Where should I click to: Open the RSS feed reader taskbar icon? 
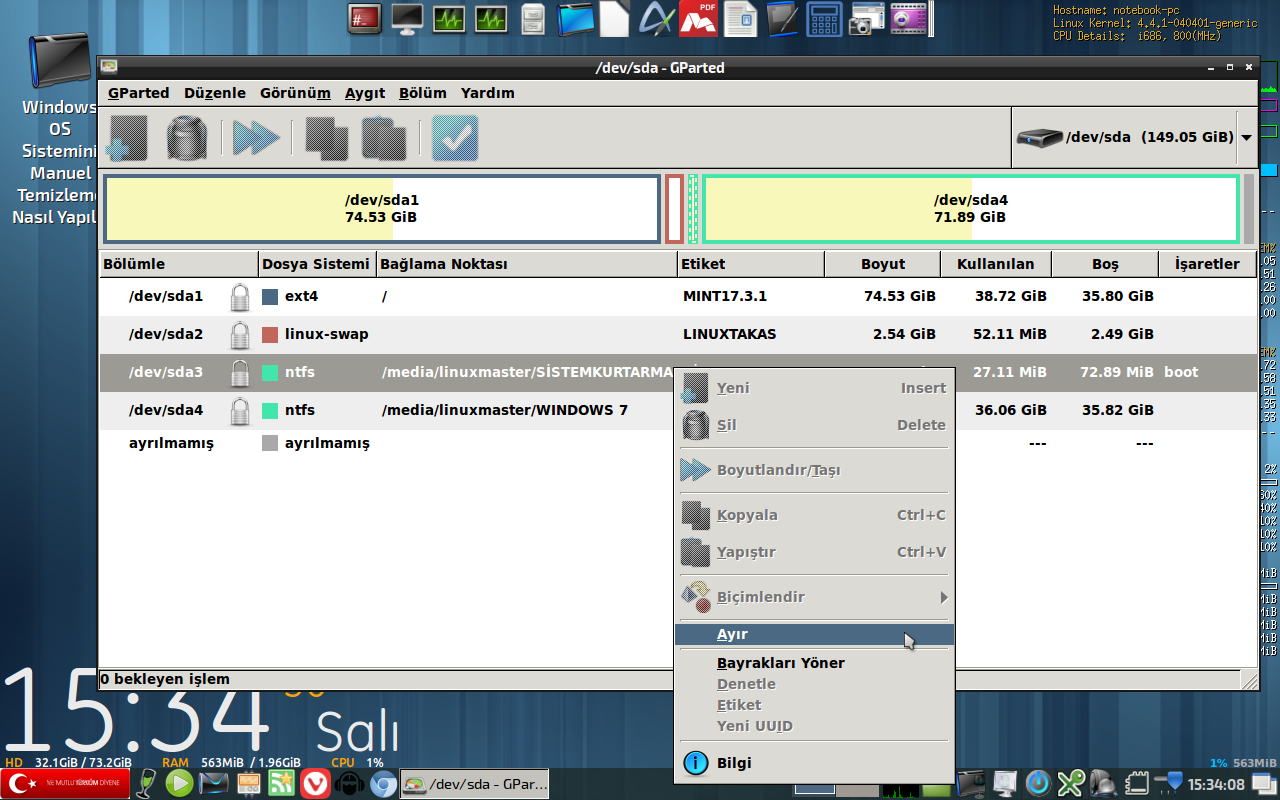(x=281, y=783)
